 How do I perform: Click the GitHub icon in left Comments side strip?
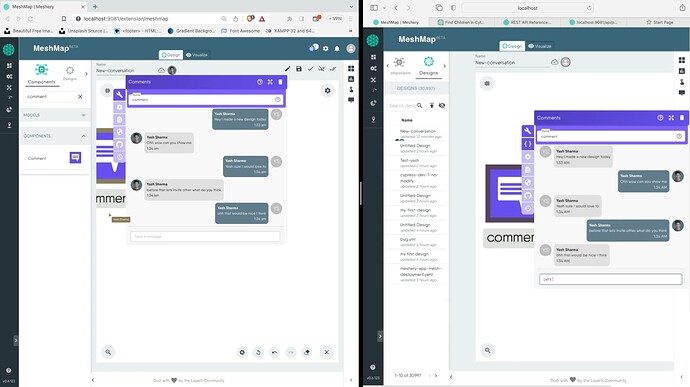click(x=119, y=144)
